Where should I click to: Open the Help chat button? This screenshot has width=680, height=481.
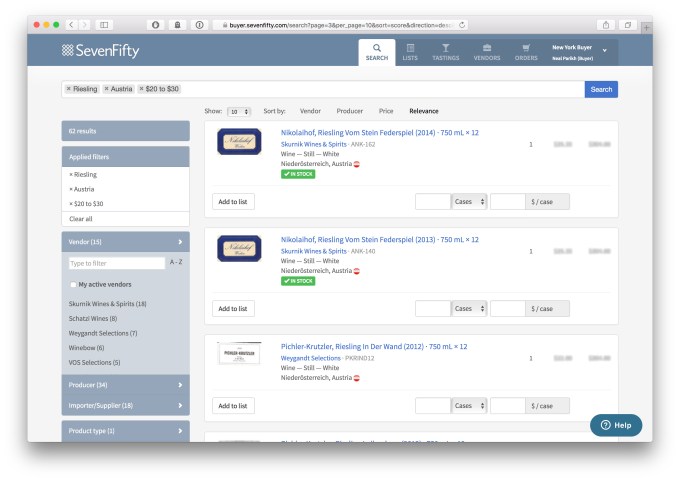pyautogui.click(x=616, y=425)
